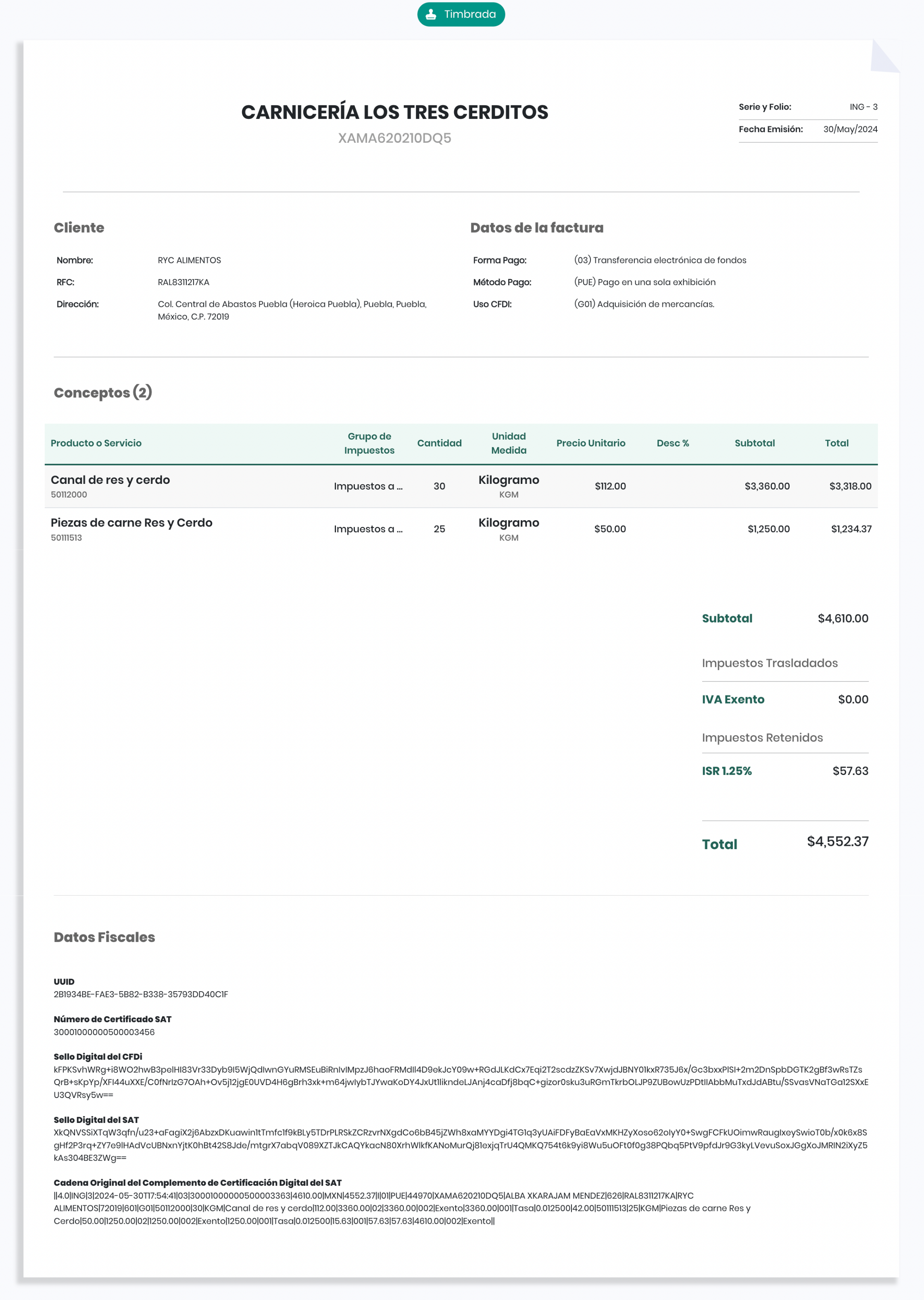
Task: Click the "IVA Exento" label
Action: click(x=733, y=700)
